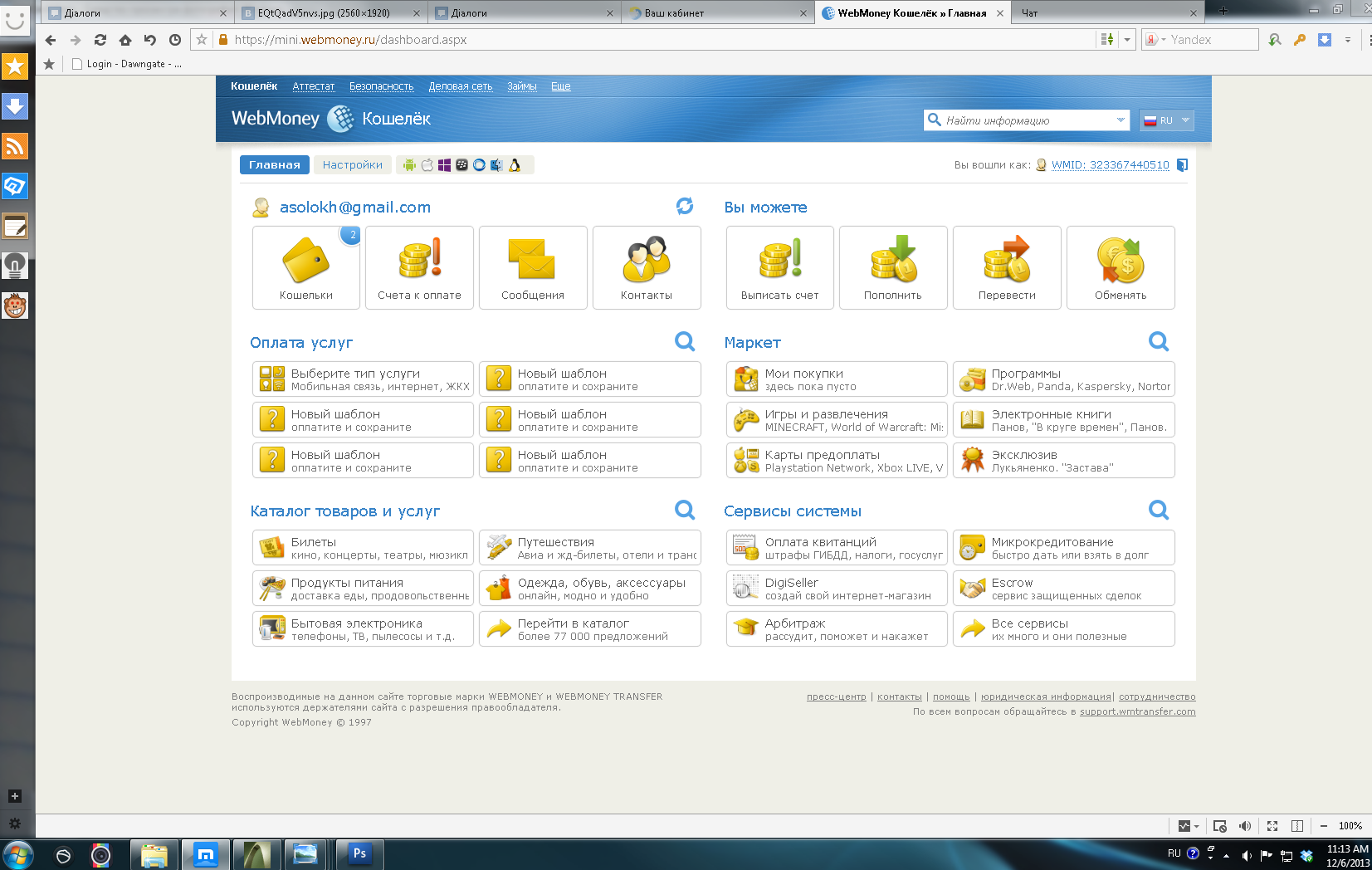Image resolution: width=1372 pixels, height=870 pixels.
Task: Click Выберите тип услуги button
Action: tap(363, 379)
